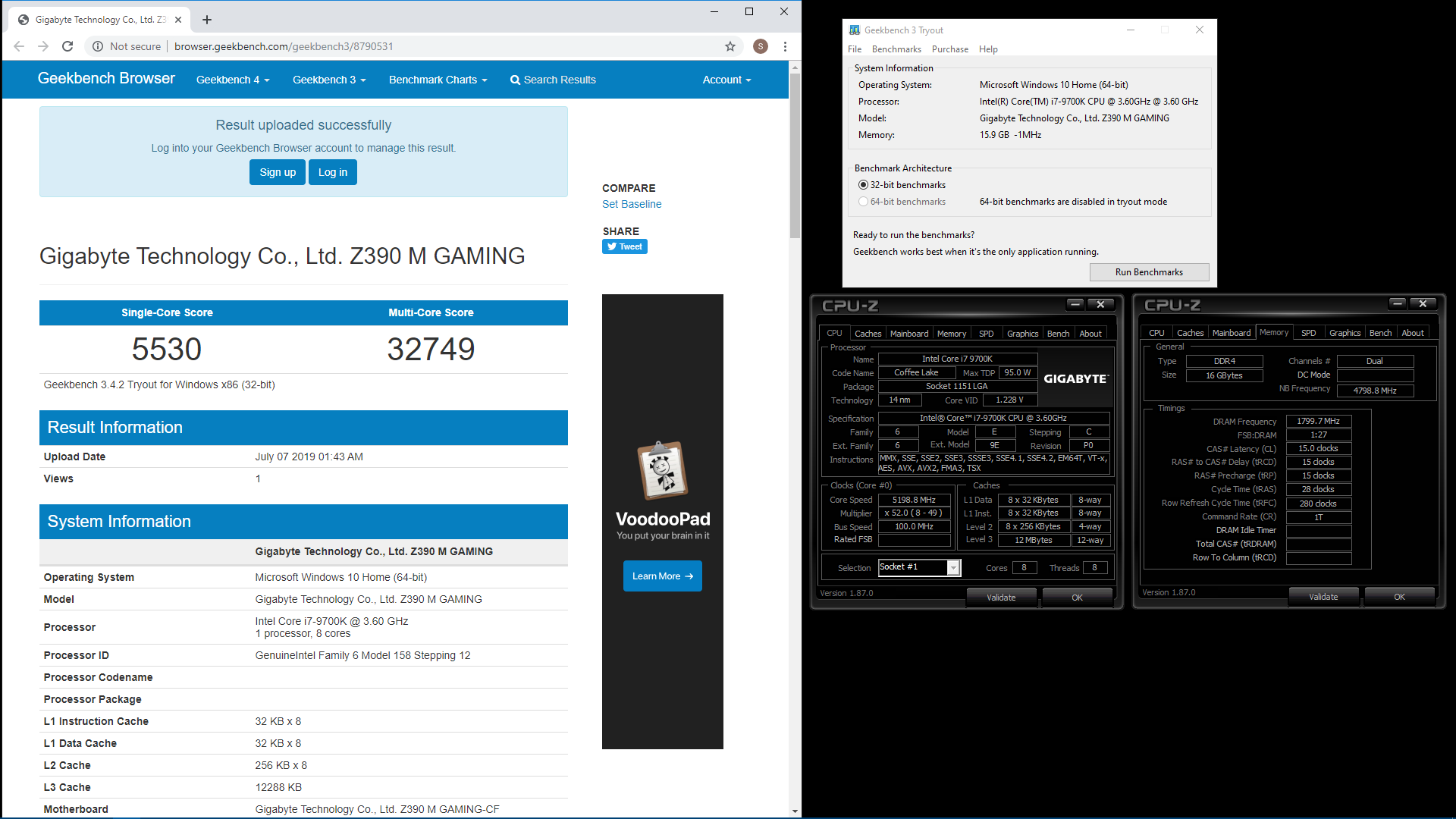
Task: Close the right CPU-Z window
Action: tap(1423, 303)
